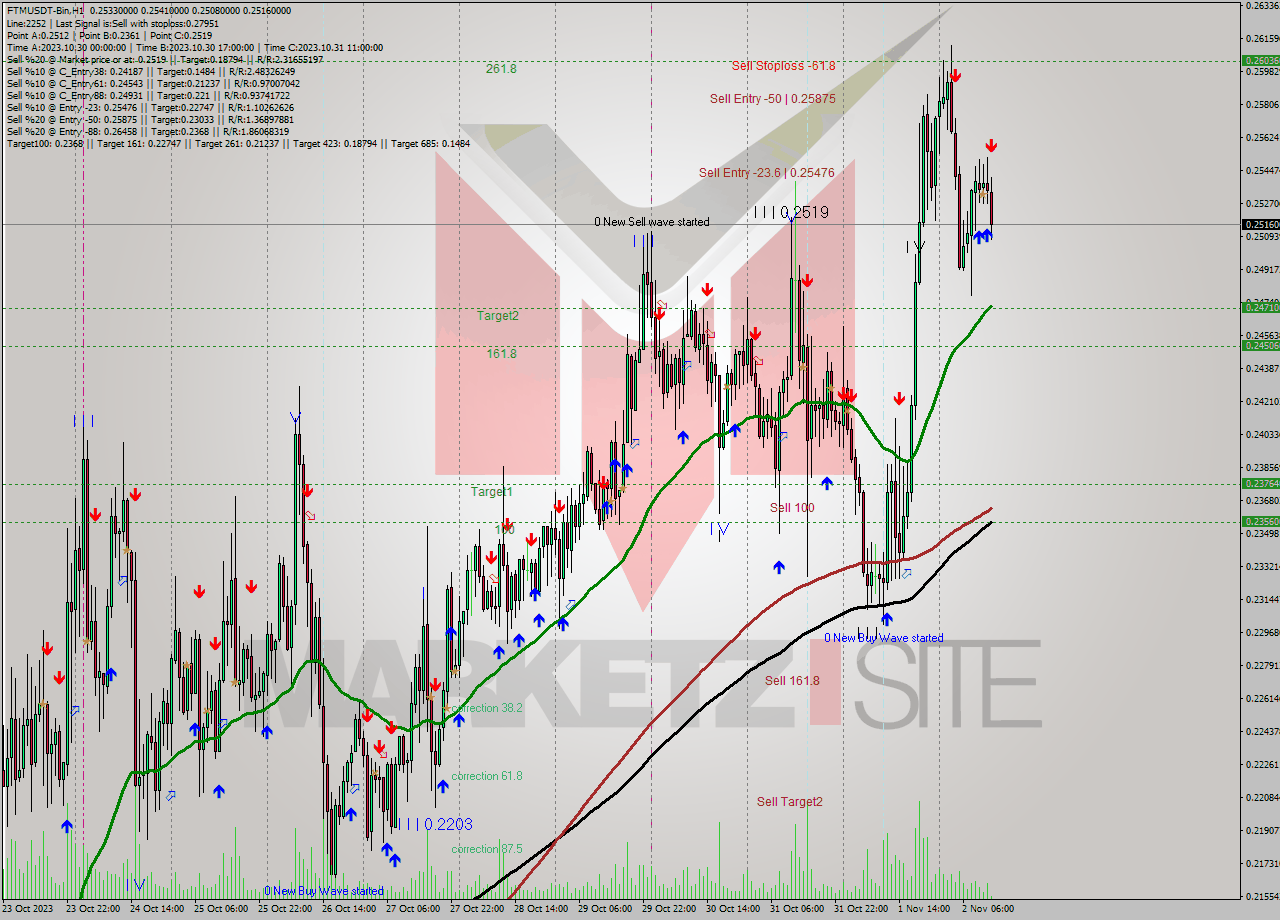Click the '27 Oct 22:00' time axis label
This screenshot has width=1280, height=920.
click(476, 909)
